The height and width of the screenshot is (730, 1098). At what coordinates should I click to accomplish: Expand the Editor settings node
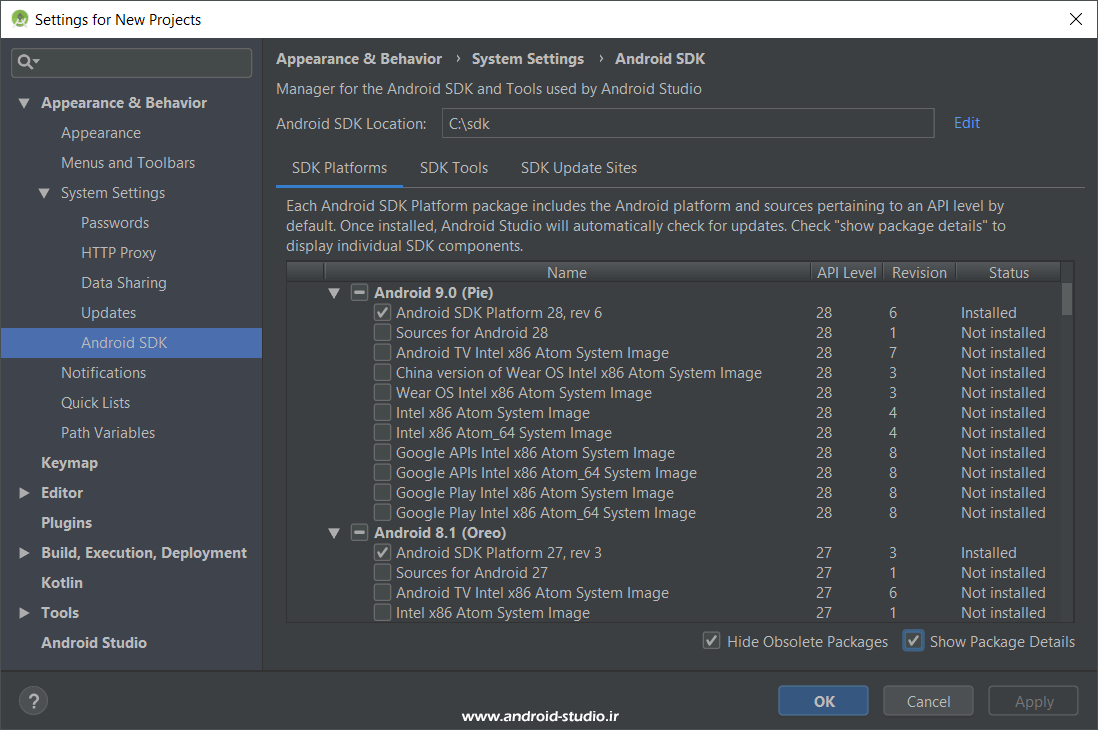24,493
